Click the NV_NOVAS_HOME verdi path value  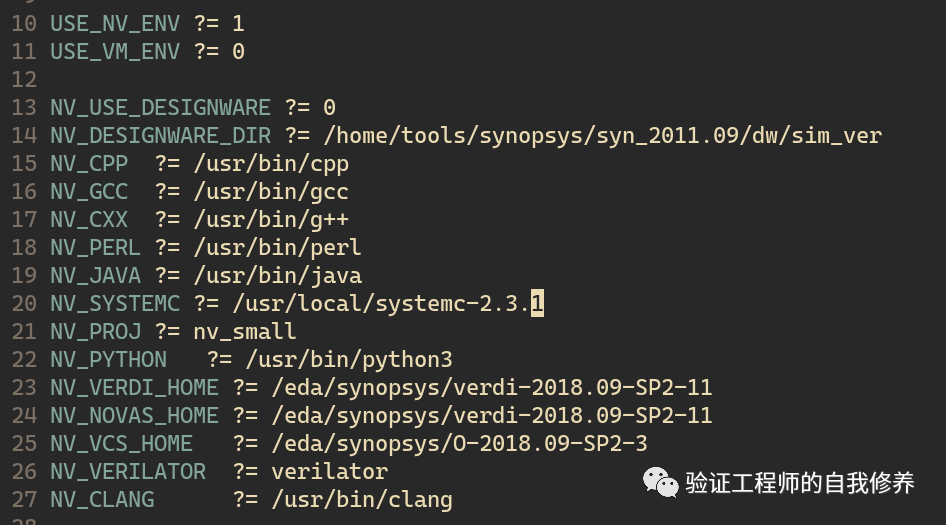(x=492, y=416)
